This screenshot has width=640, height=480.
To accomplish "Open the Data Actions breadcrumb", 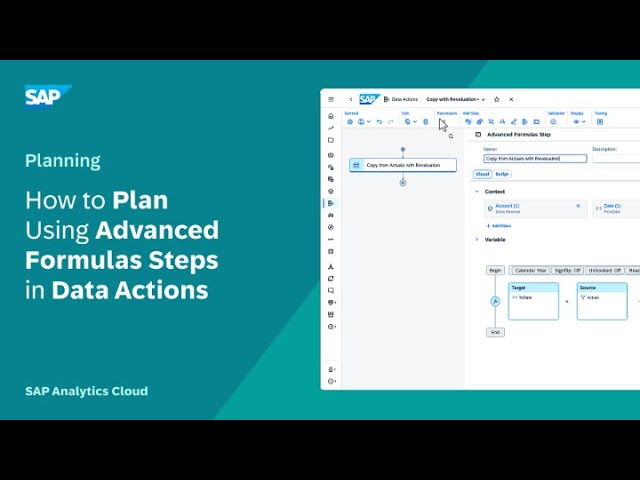I will tap(401, 99).
